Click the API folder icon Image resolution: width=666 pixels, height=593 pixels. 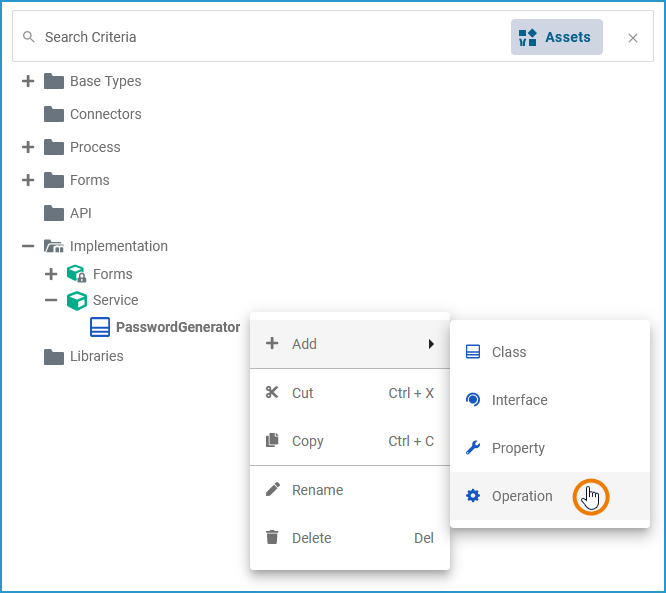pos(54,213)
